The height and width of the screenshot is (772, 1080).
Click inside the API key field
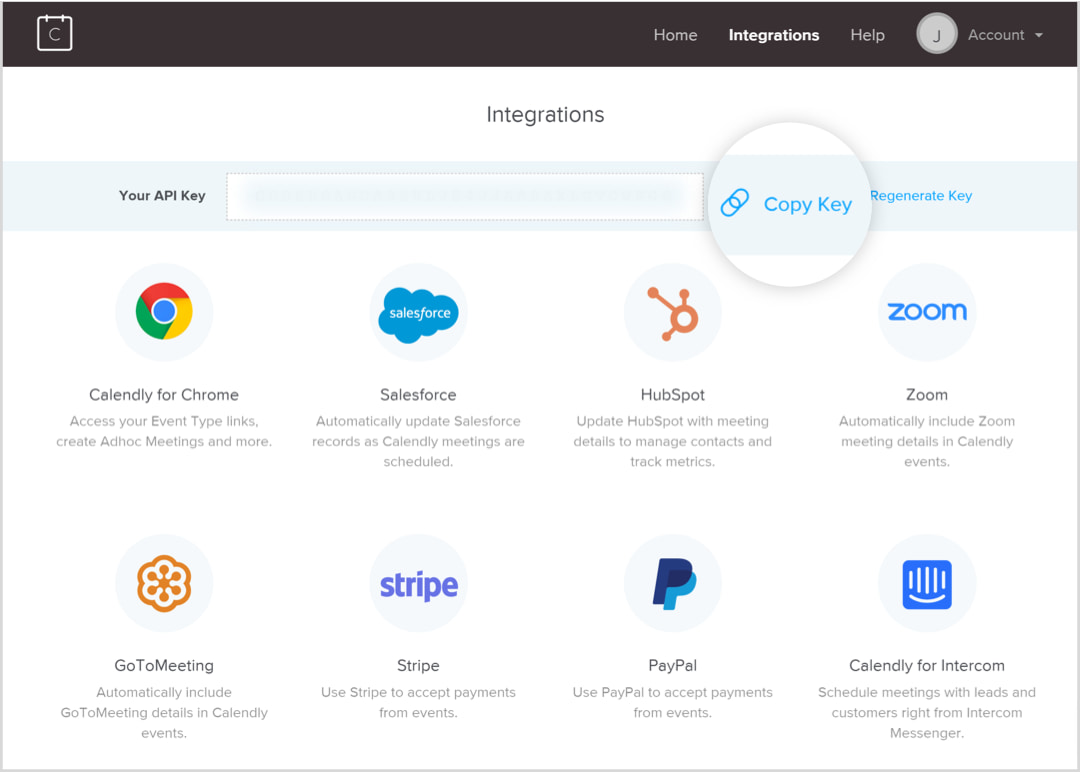click(x=465, y=196)
